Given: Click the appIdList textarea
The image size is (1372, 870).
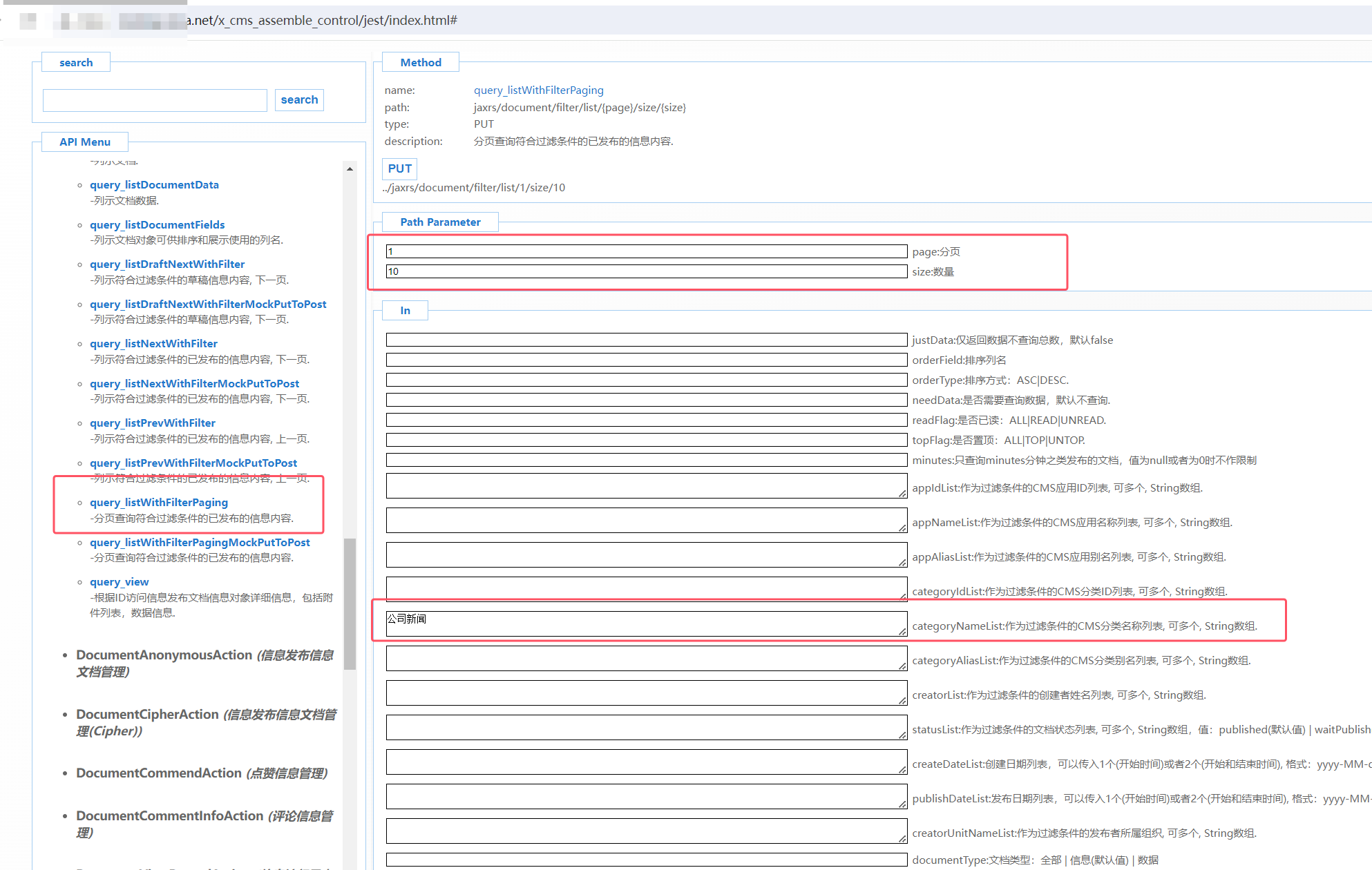Looking at the screenshot, I should tap(646, 485).
